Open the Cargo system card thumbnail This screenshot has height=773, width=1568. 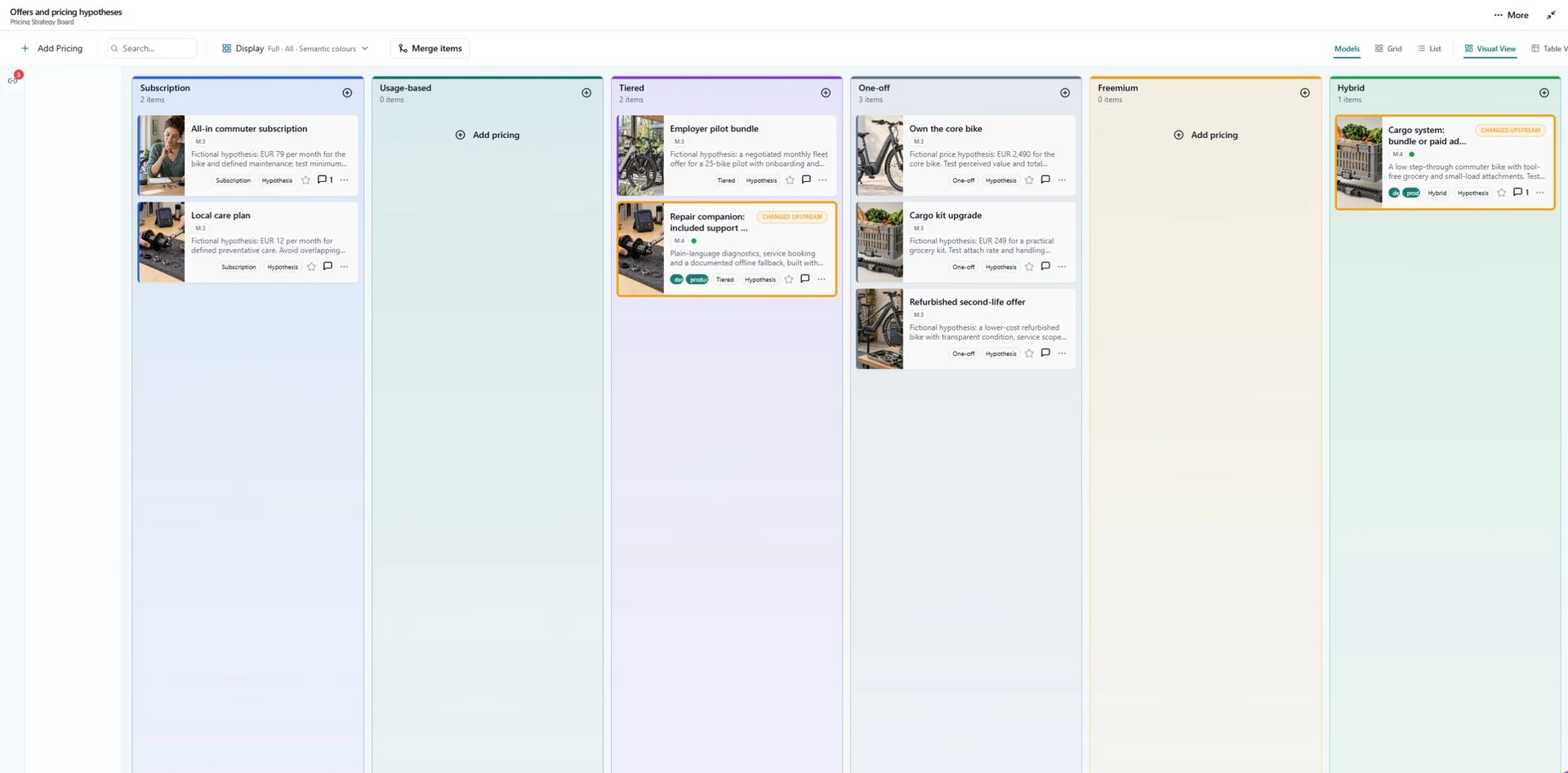[1360, 162]
